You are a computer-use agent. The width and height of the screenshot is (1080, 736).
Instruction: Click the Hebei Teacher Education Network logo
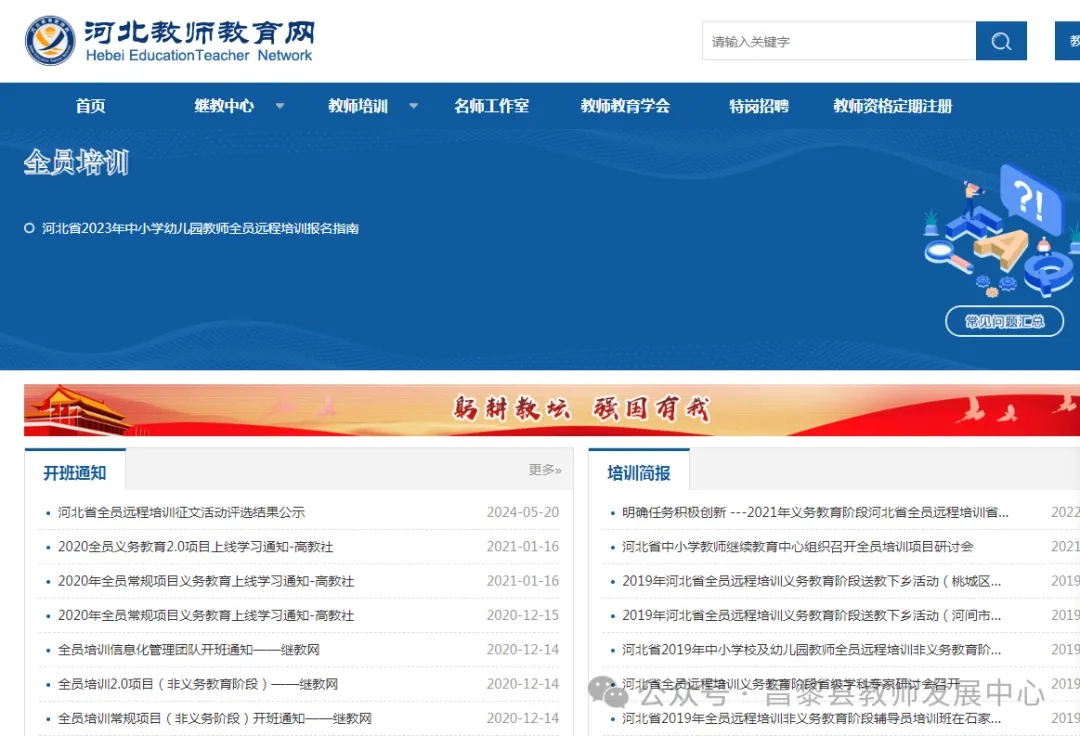170,41
